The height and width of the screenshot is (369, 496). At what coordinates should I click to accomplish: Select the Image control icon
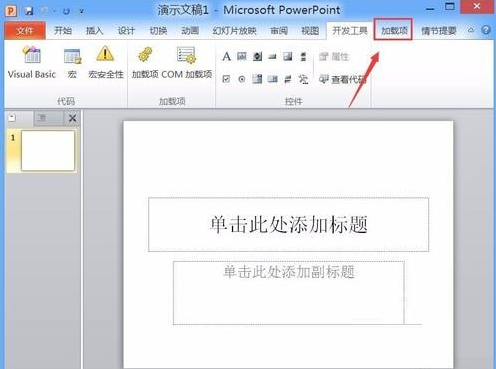click(x=288, y=57)
